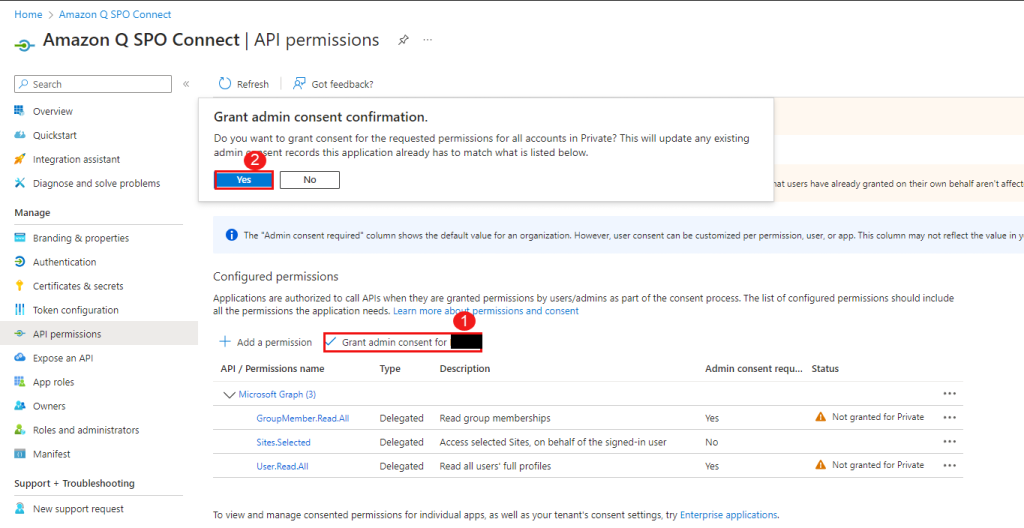Click the Admin consent required column header
This screenshot has width=1024, height=528.
pyautogui.click(x=754, y=369)
